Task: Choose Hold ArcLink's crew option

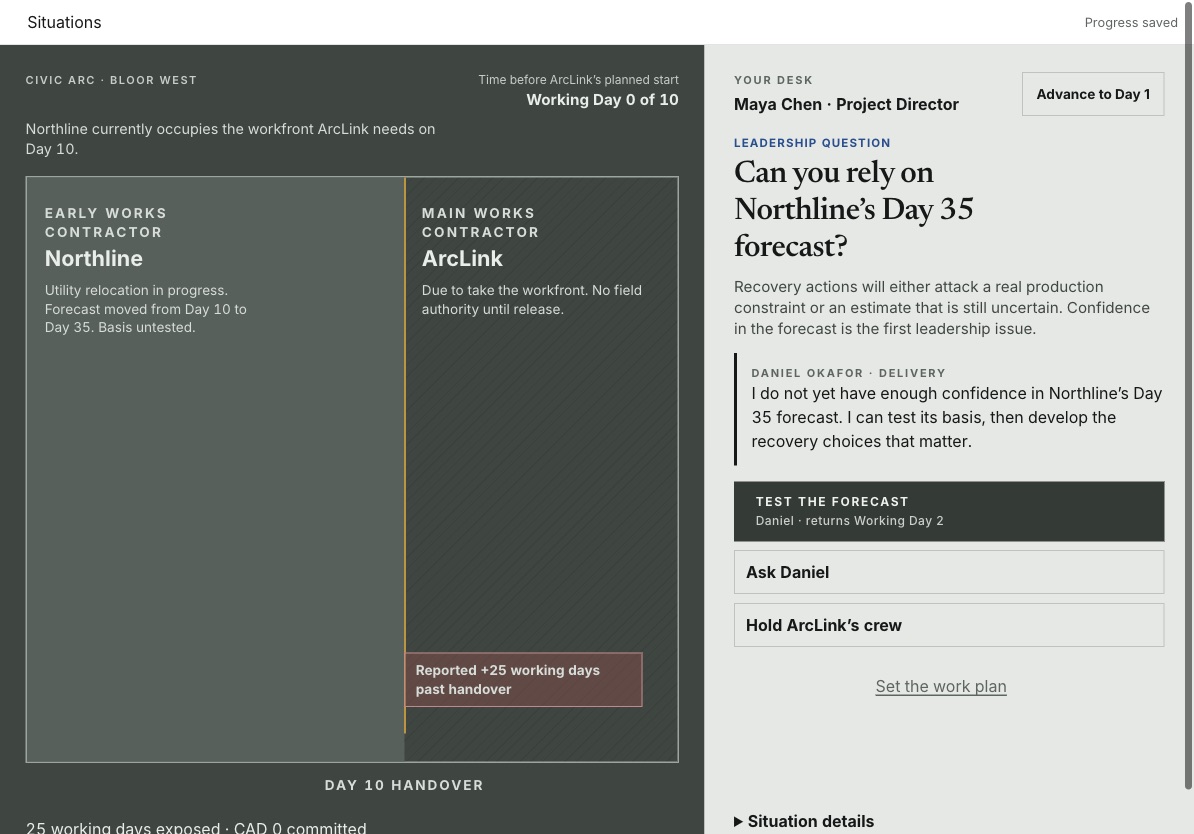Action: pos(949,625)
